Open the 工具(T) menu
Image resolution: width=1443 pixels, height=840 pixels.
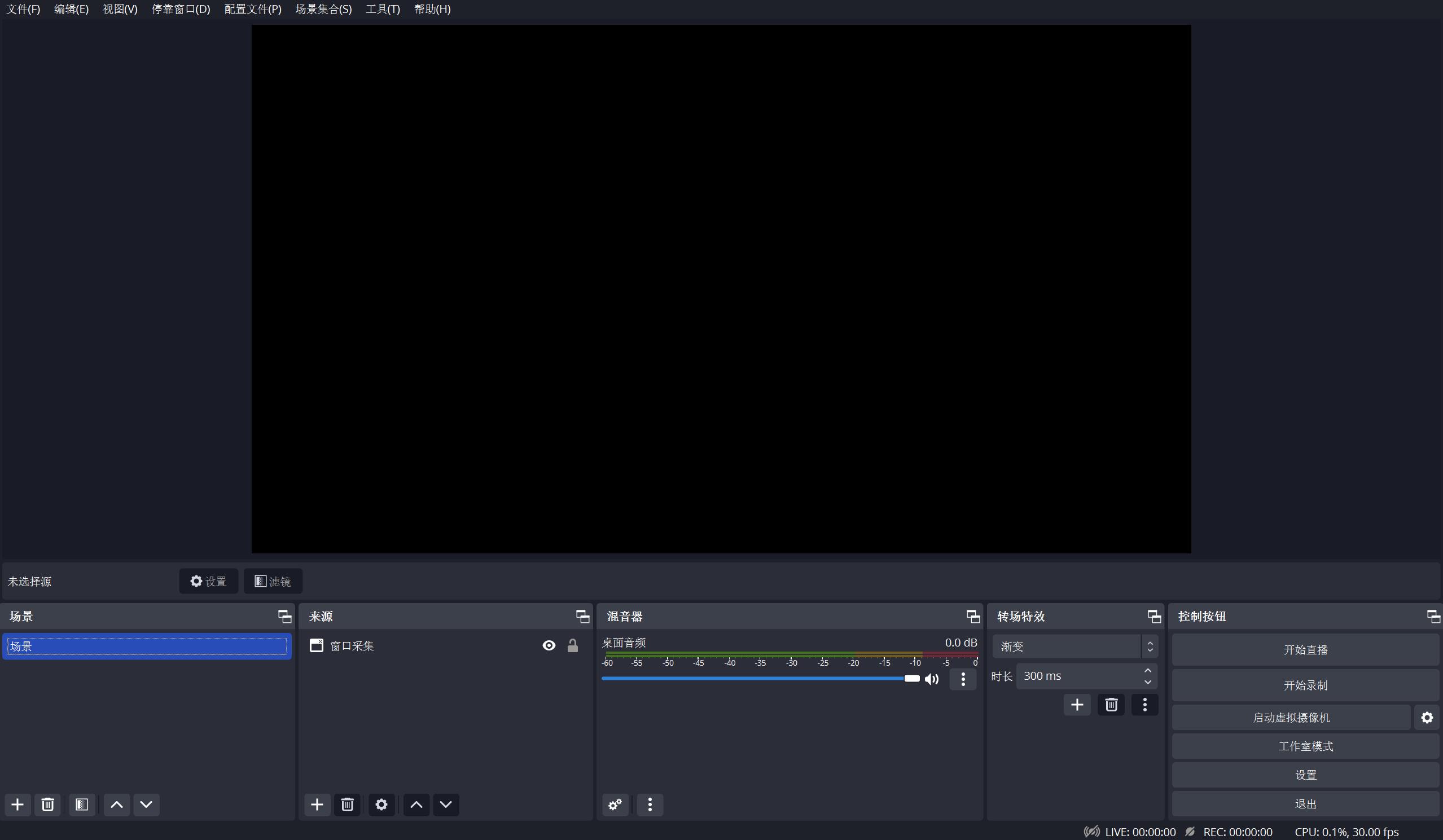click(x=383, y=9)
